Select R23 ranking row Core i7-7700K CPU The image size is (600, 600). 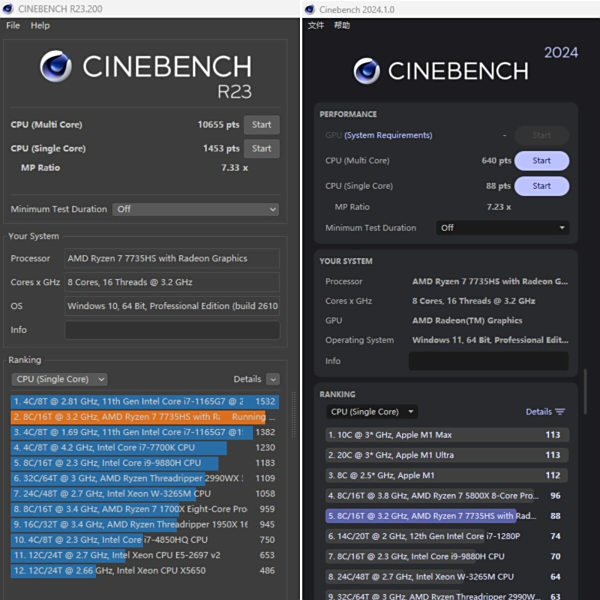tap(143, 447)
